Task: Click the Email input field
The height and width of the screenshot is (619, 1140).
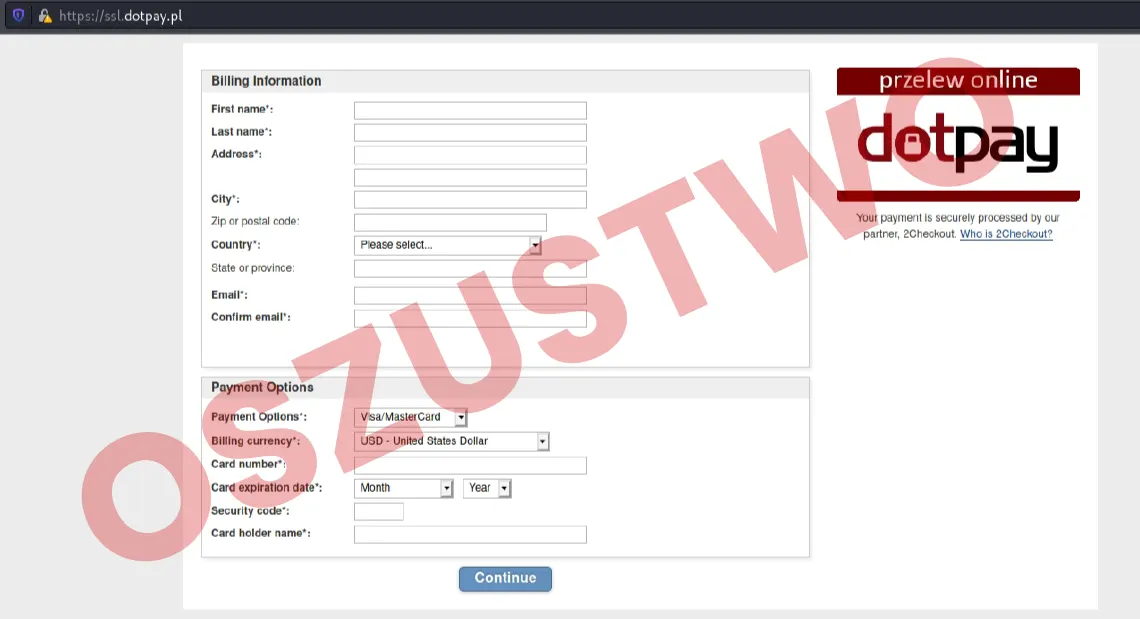Action: coord(470,295)
